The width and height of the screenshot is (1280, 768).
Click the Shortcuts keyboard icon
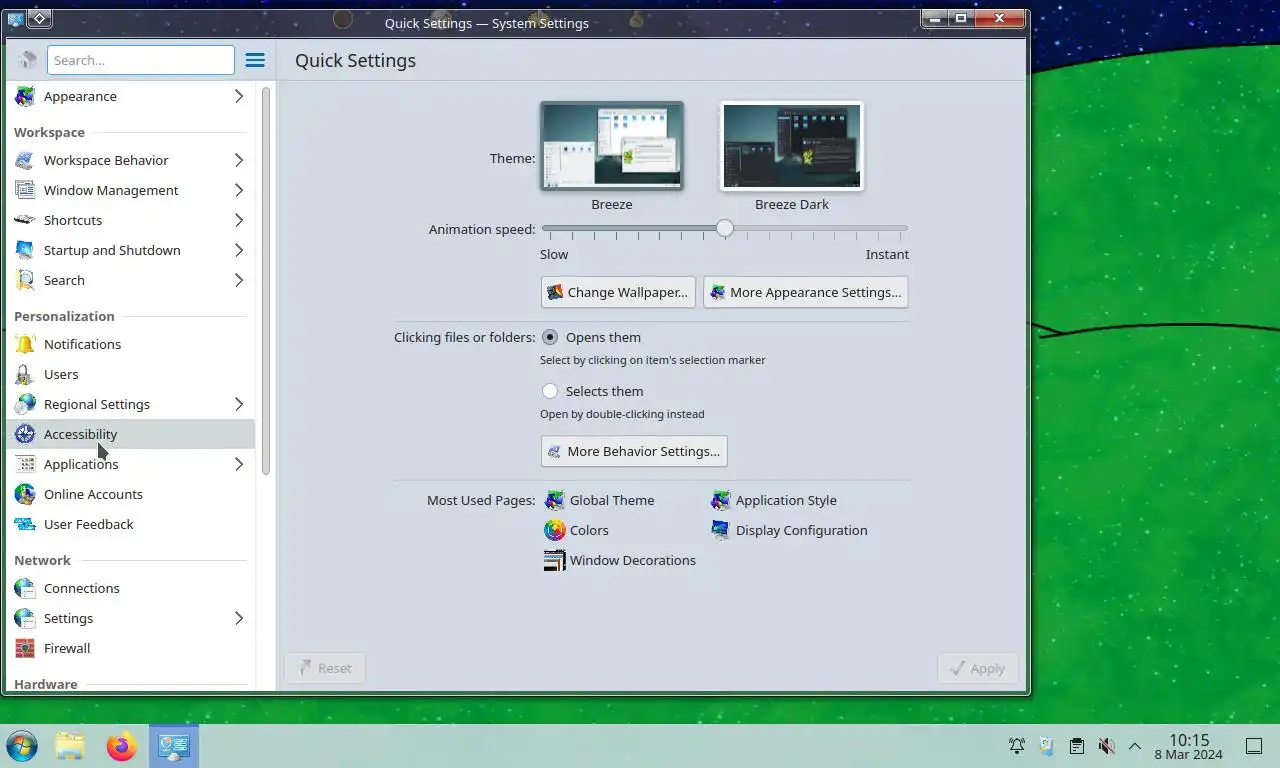click(x=25, y=220)
